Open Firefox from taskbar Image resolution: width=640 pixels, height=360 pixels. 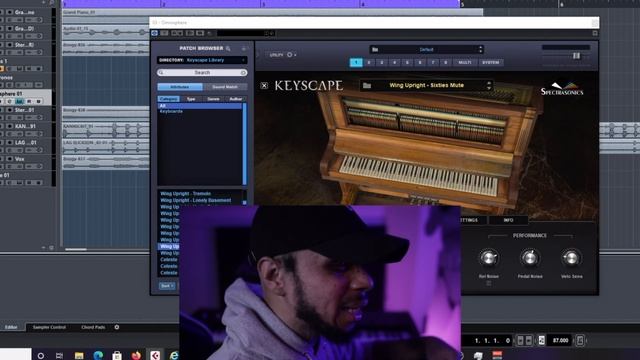pos(136,356)
